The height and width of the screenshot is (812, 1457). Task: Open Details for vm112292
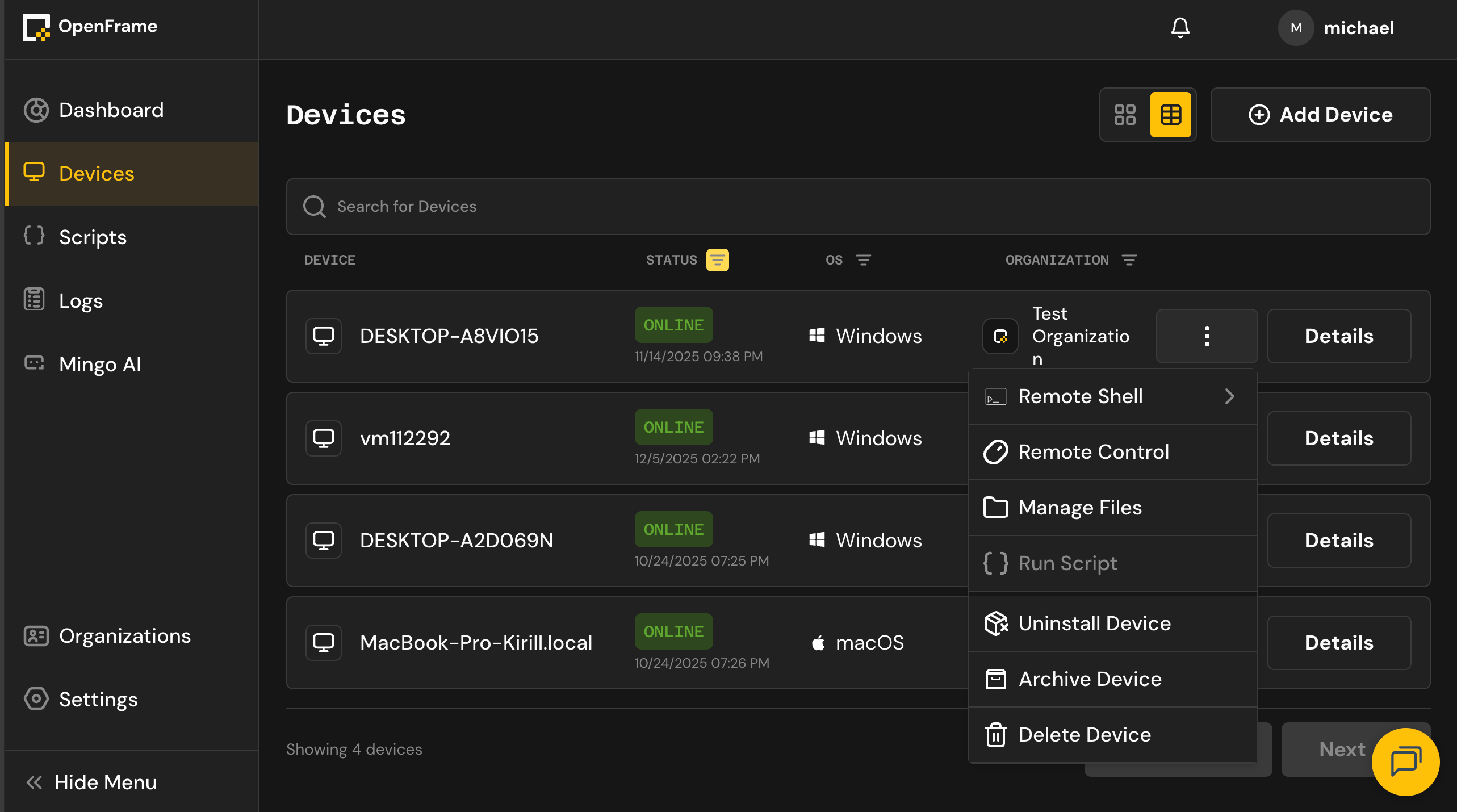point(1339,438)
